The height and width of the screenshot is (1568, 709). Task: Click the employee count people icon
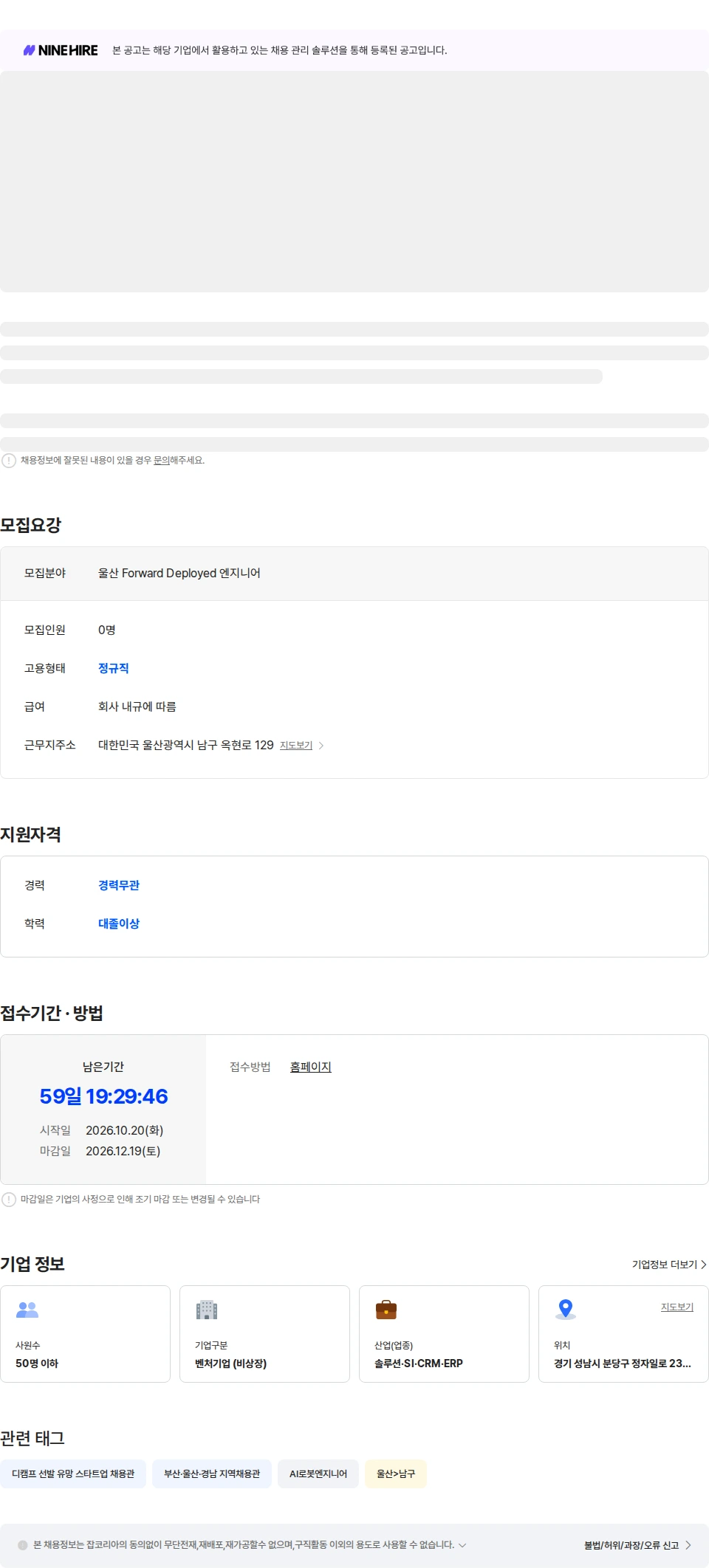click(27, 1310)
